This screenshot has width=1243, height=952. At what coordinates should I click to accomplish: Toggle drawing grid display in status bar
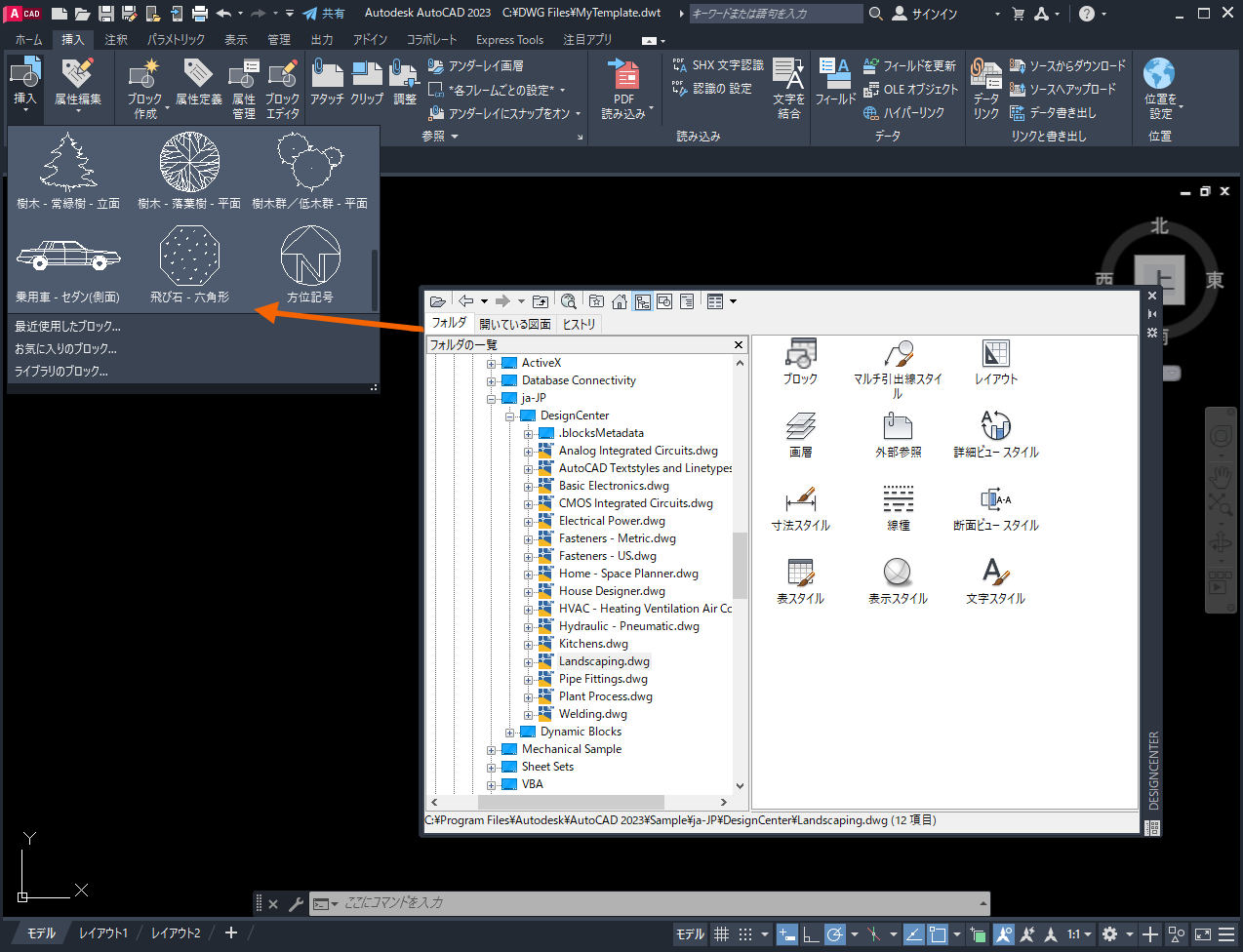(721, 934)
